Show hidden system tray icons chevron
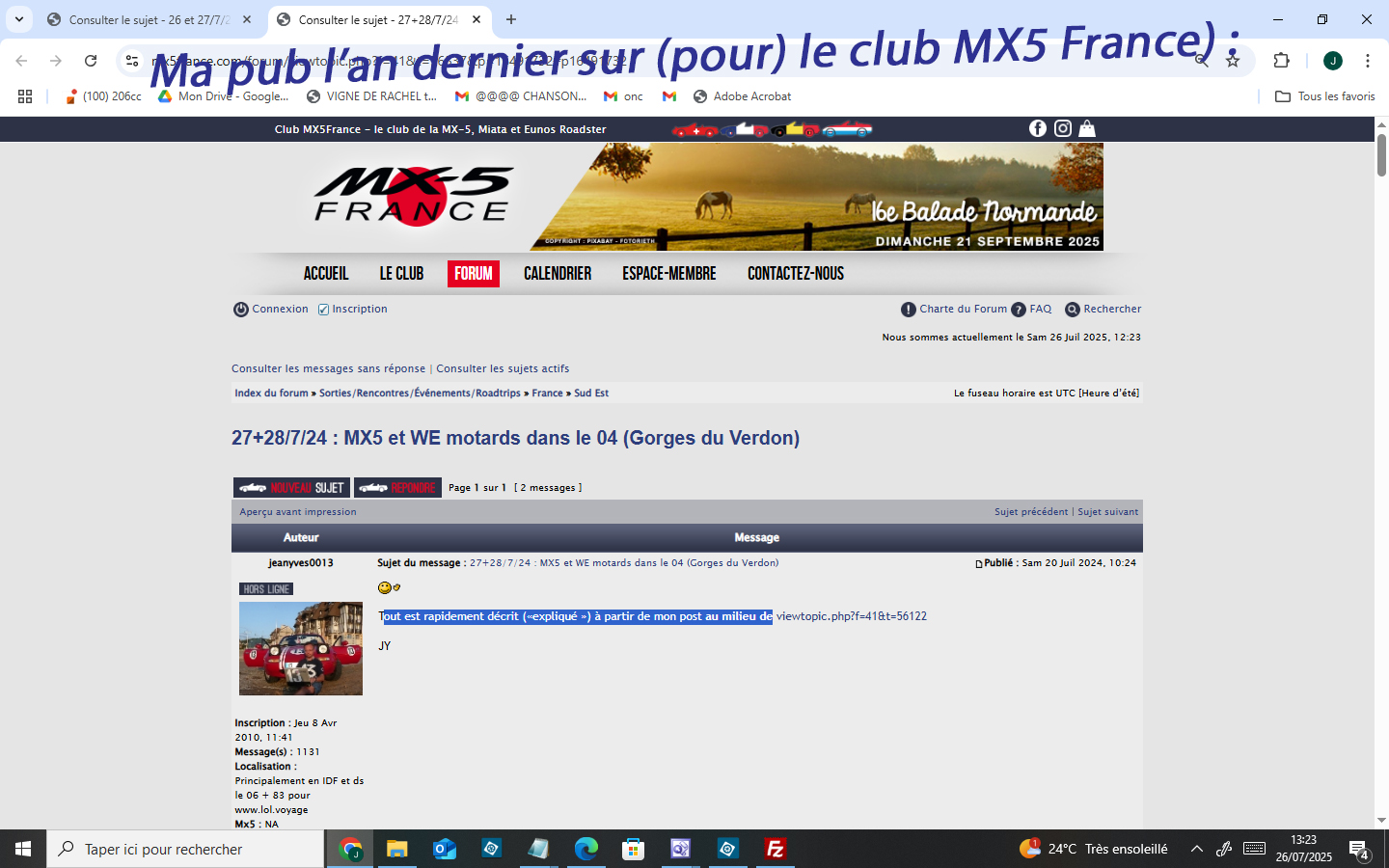The height and width of the screenshot is (868, 1389). click(x=1196, y=849)
